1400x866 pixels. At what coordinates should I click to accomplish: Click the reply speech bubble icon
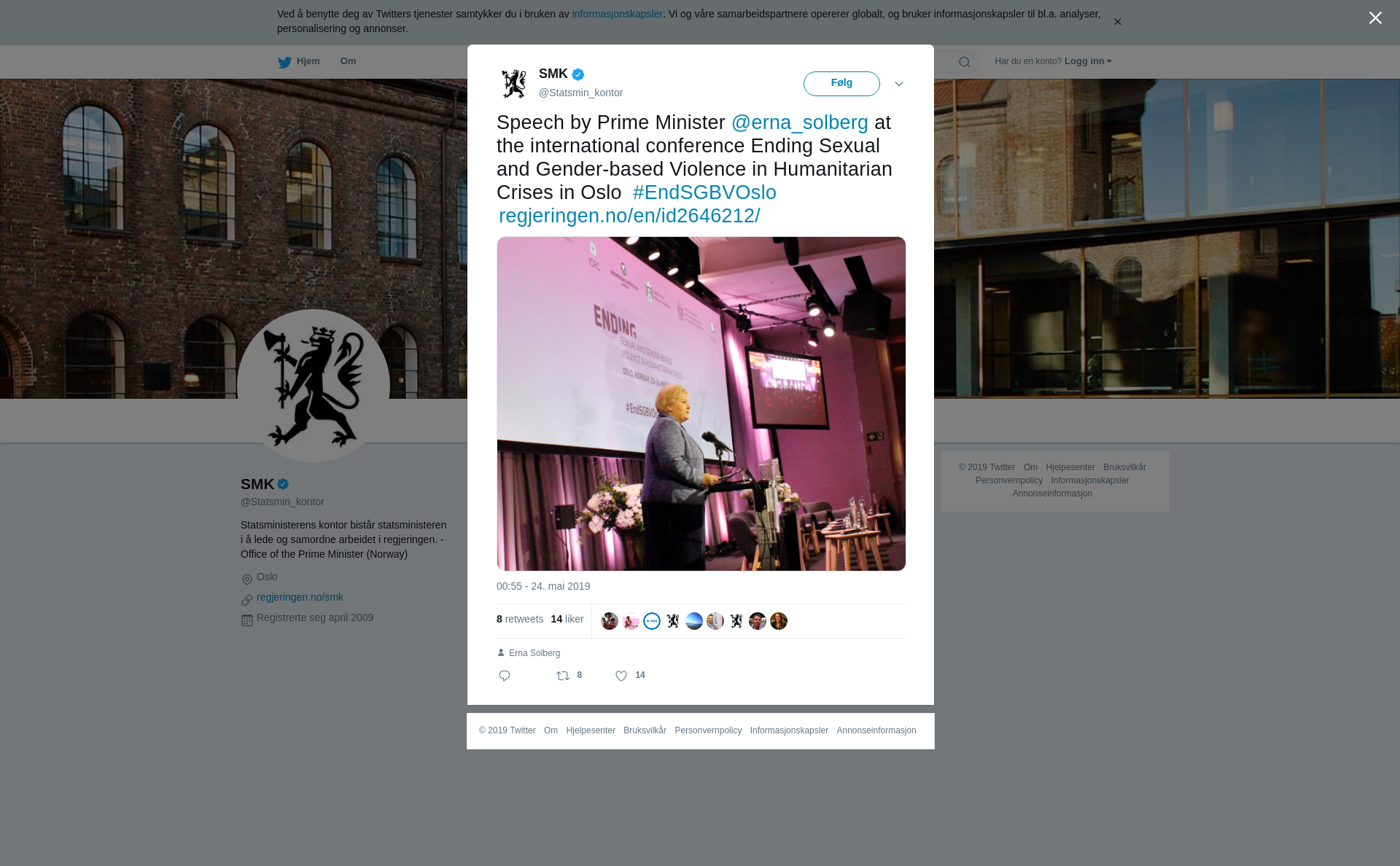(x=505, y=676)
